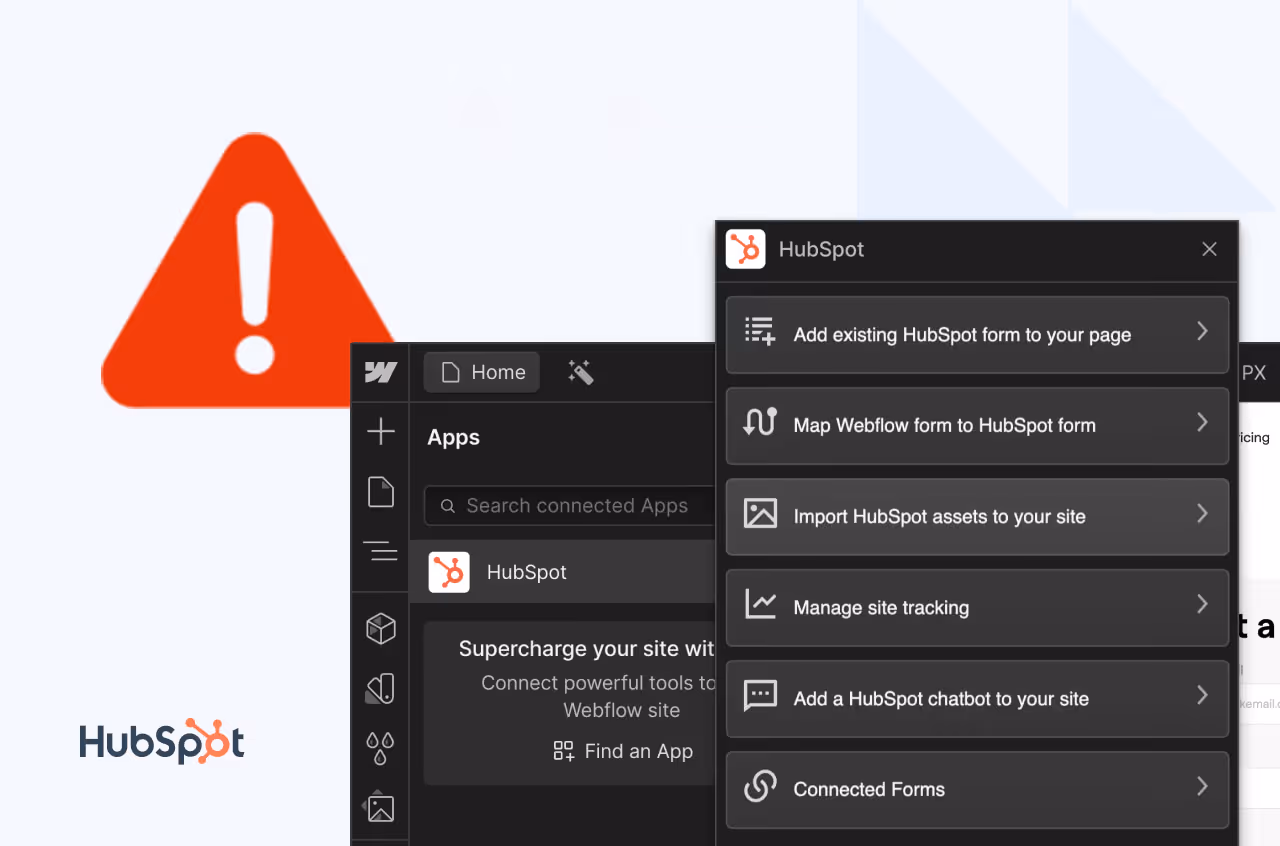Click Find an App
1280x846 pixels.
click(x=623, y=751)
